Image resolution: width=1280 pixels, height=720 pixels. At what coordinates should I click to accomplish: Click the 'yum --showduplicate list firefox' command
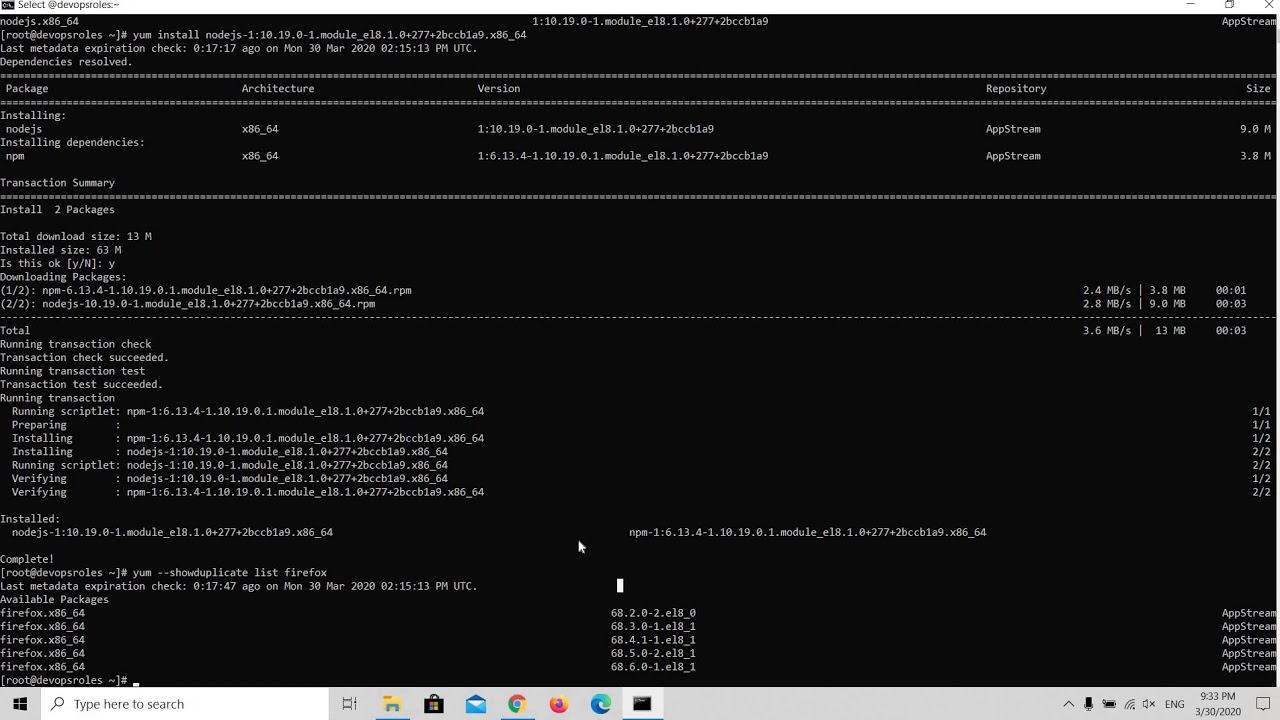230,573
